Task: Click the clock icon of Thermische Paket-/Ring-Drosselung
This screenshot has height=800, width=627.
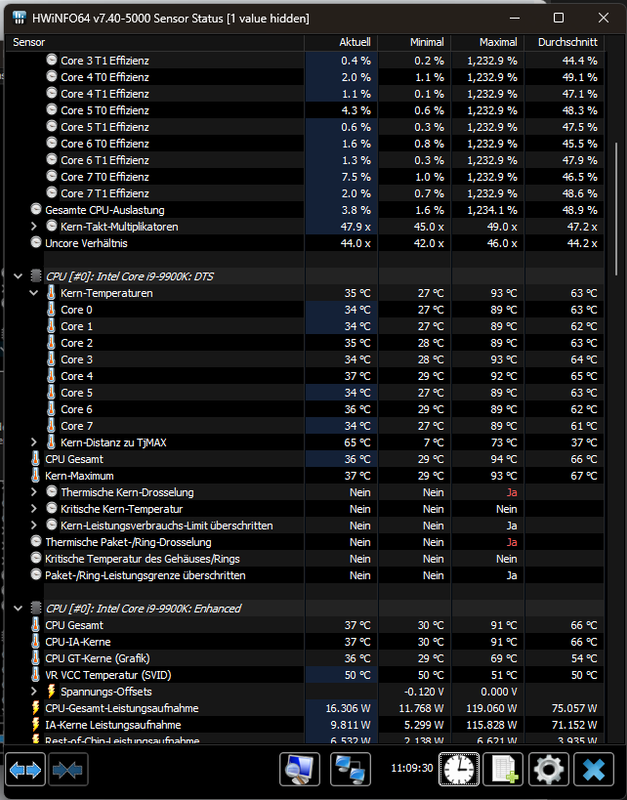Action: coord(36,541)
